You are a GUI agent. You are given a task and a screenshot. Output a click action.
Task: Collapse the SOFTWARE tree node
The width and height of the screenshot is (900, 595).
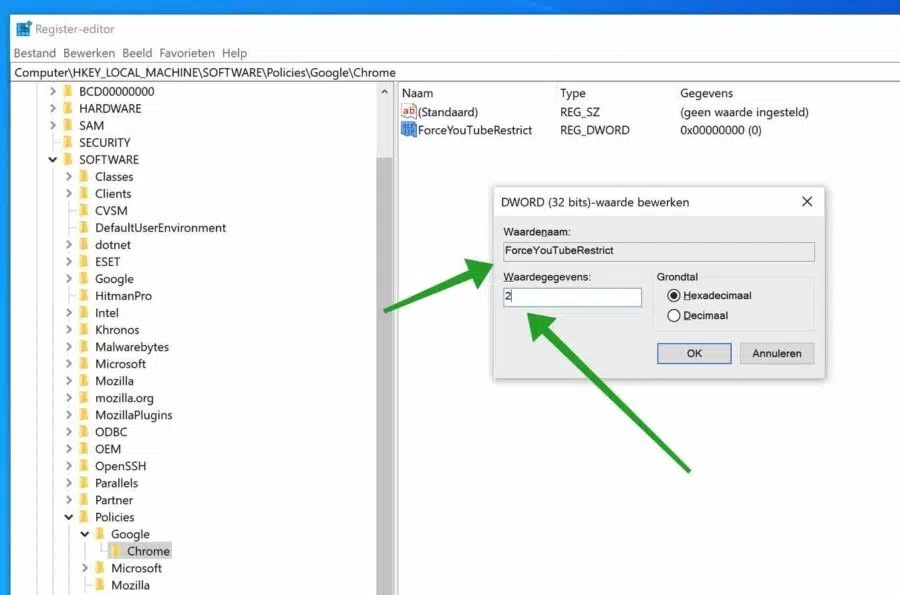pyautogui.click(x=53, y=160)
